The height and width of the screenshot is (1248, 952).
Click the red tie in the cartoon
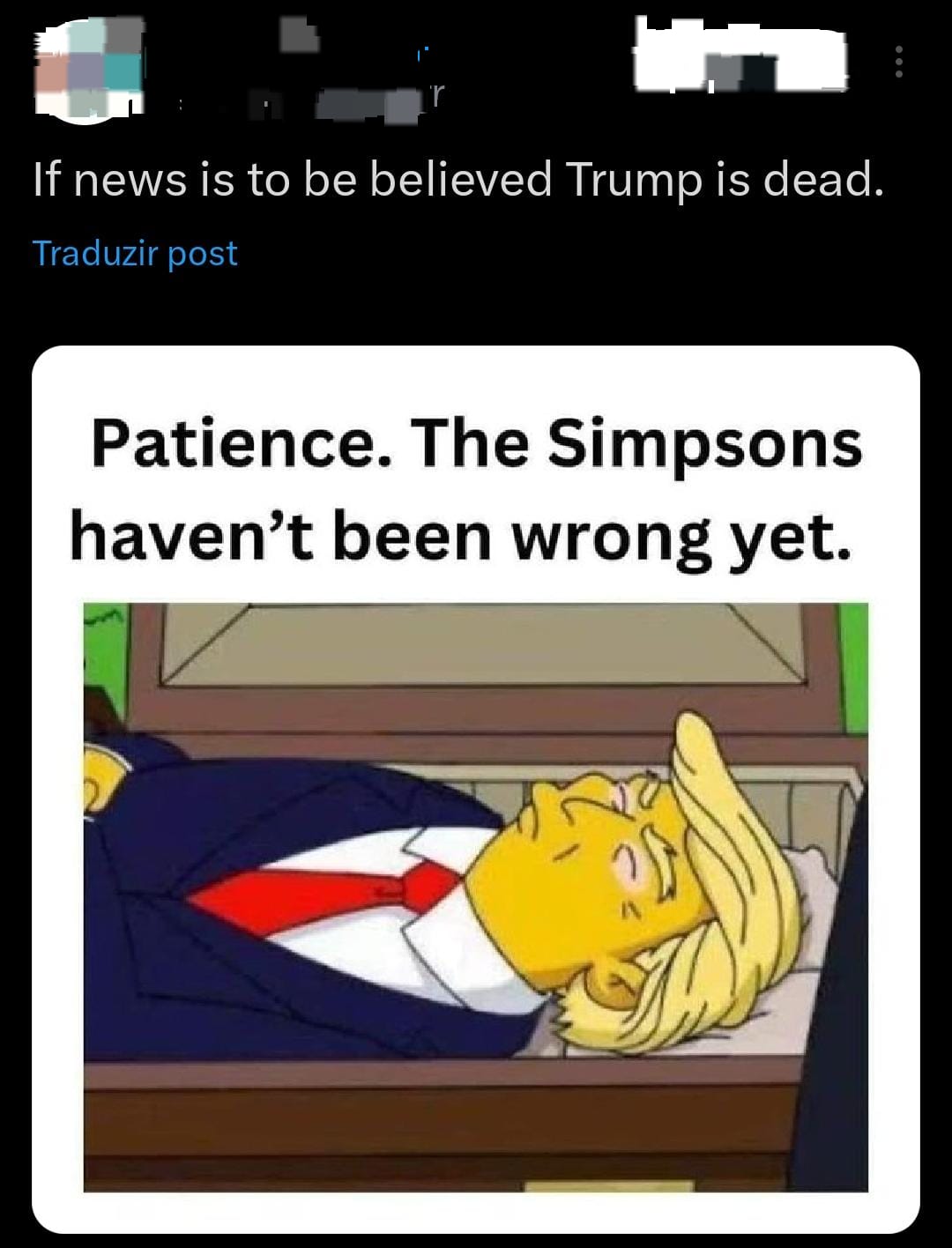click(x=326, y=894)
